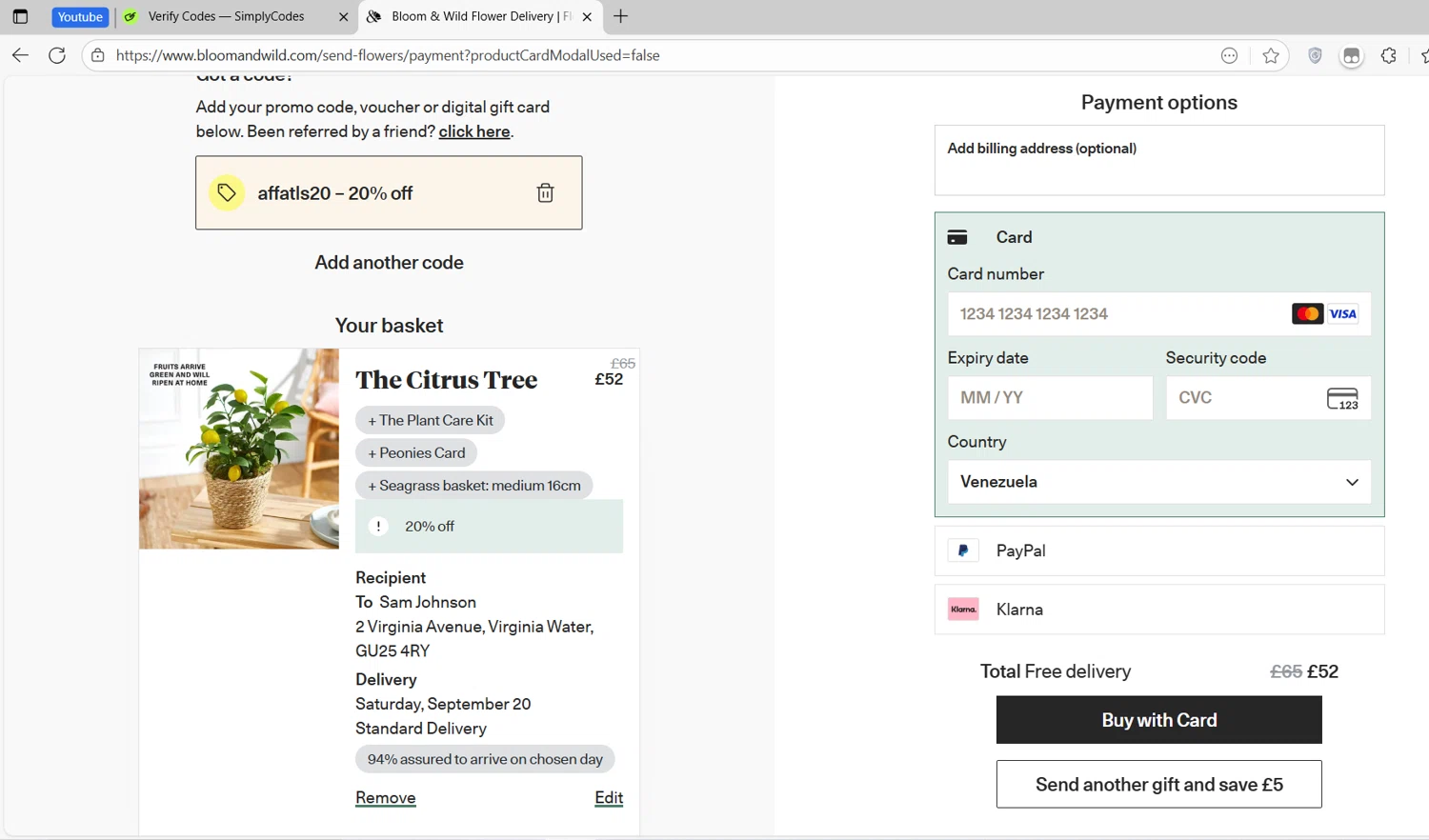
Task: Go back using the browser back arrow
Action: click(x=20, y=56)
